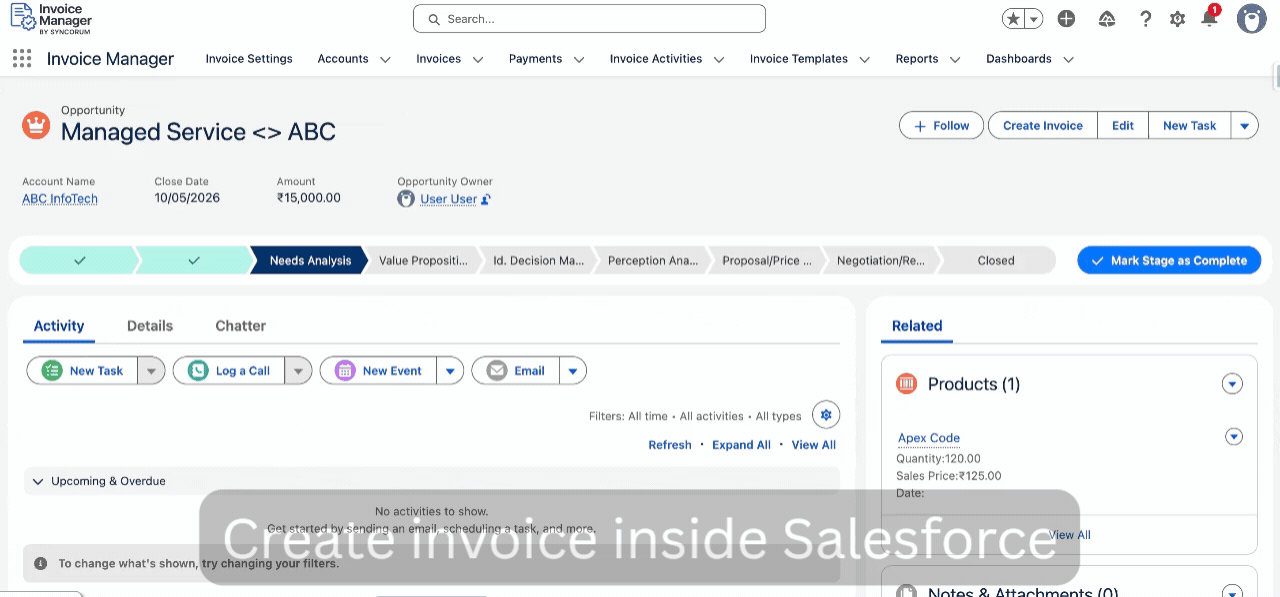This screenshot has width=1280, height=597.
Task: Select the Needs Analysis stage
Action: [x=310, y=261]
